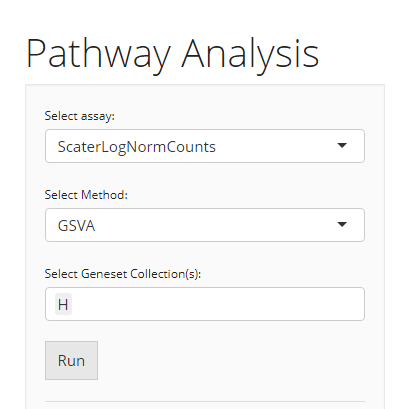Image resolution: width=400 pixels, height=409 pixels.
Task: Click the GSVA selected method text
Action: pyautogui.click(x=76, y=226)
